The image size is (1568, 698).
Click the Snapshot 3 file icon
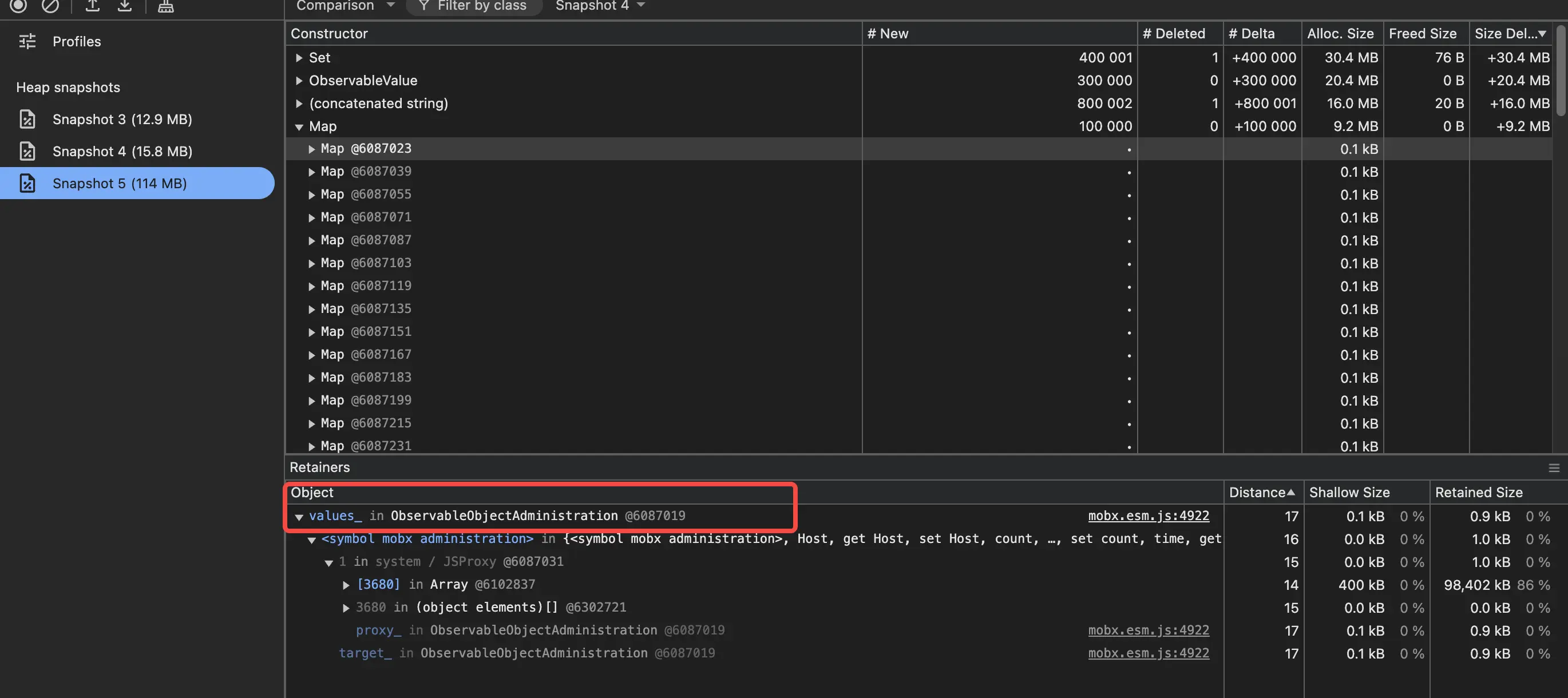27,119
